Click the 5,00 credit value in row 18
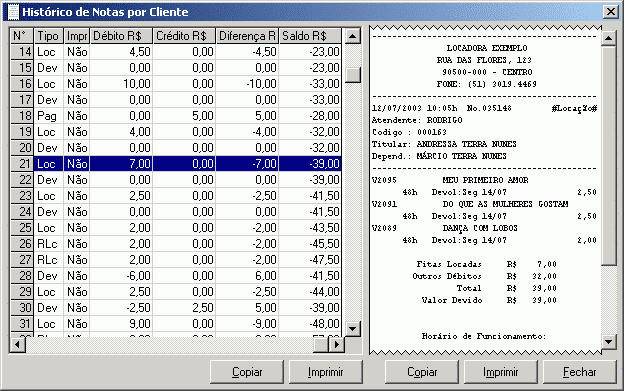Viewport: 624px width, 391px height. pos(184,116)
